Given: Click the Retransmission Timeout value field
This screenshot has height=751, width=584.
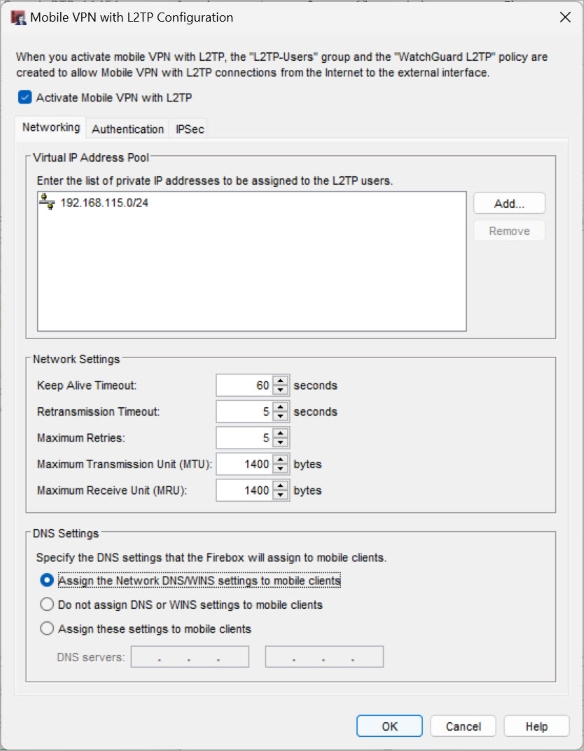Looking at the screenshot, I should [244, 412].
